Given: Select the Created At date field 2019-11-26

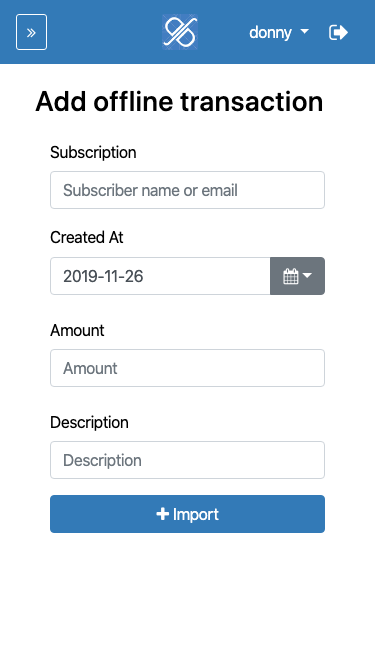Looking at the screenshot, I should [x=160, y=276].
